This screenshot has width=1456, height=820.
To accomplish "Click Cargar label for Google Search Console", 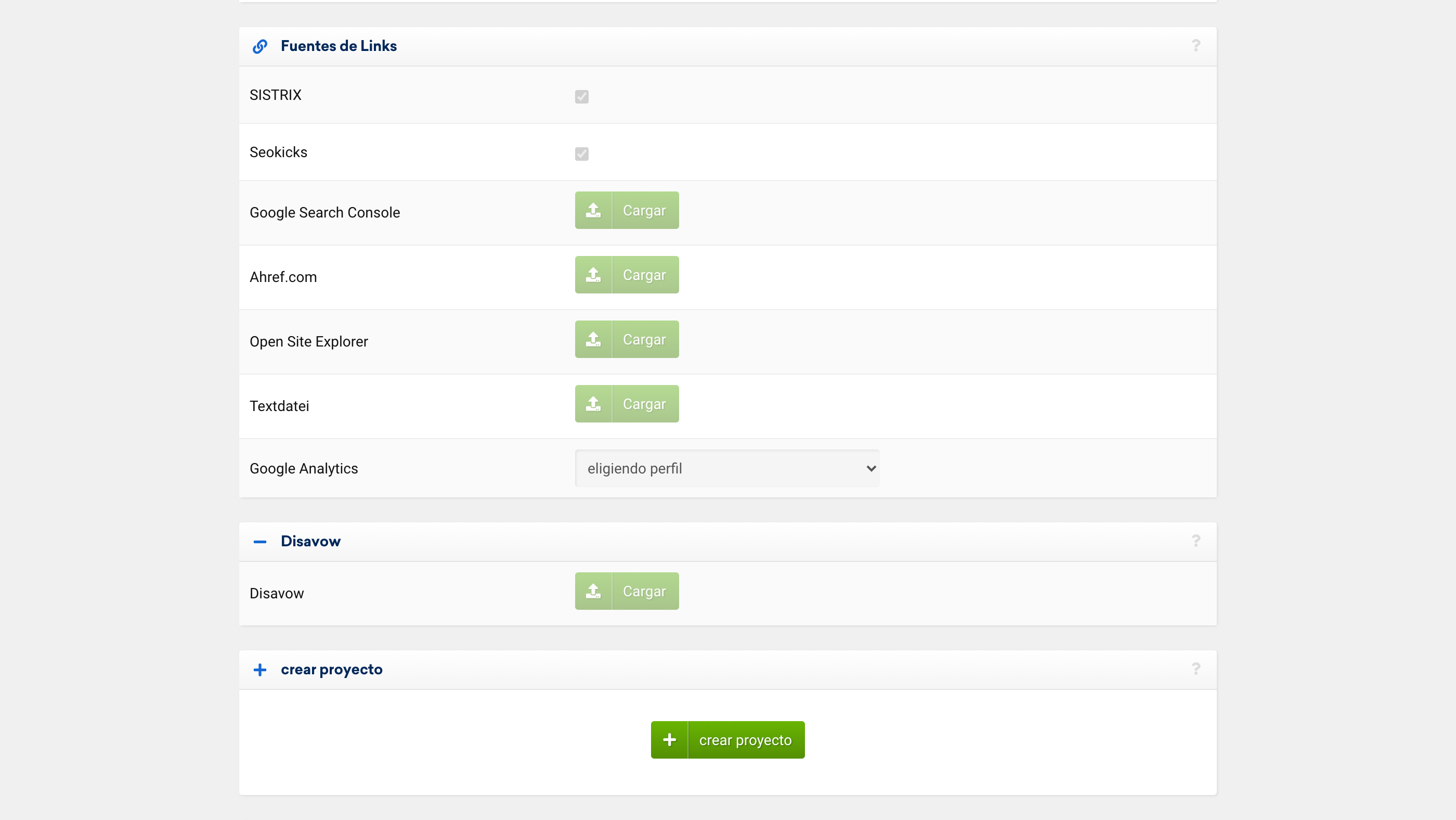I will (x=644, y=210).
